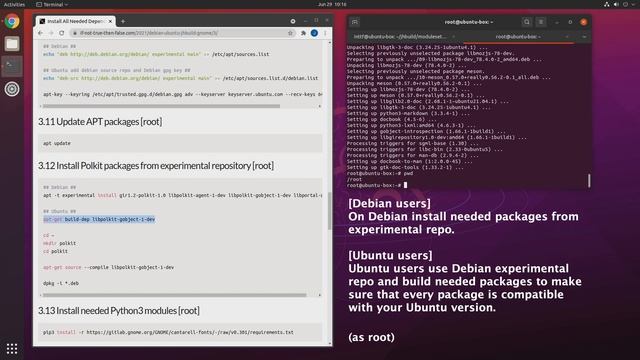
Task: Click the Chrome page vertical scrollbar
Action: tap(329, 210)
